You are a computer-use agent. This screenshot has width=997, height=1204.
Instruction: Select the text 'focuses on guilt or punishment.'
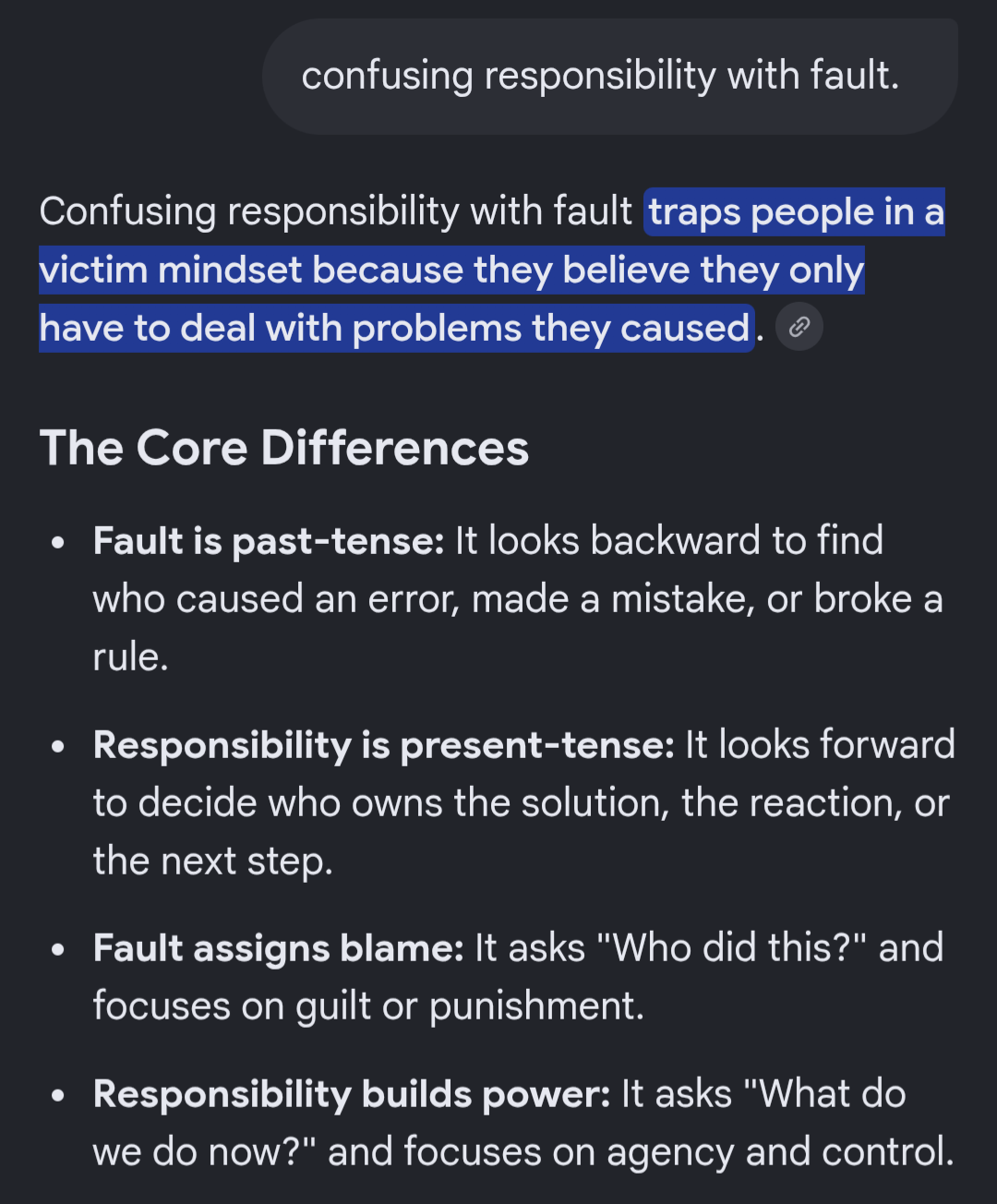click(x=368, y=1006)
